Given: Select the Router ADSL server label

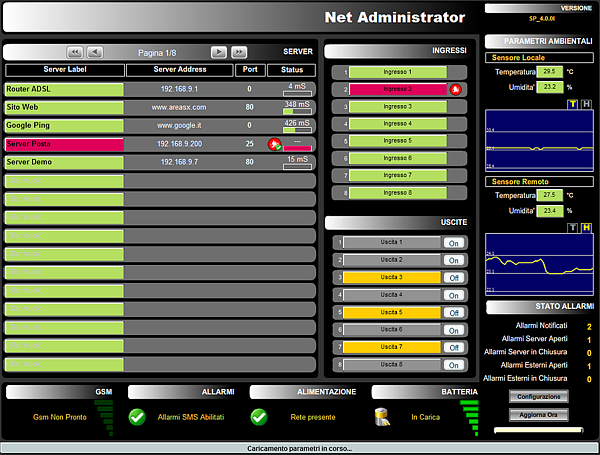Looking at the screenshot, I should tap(64, 89).
